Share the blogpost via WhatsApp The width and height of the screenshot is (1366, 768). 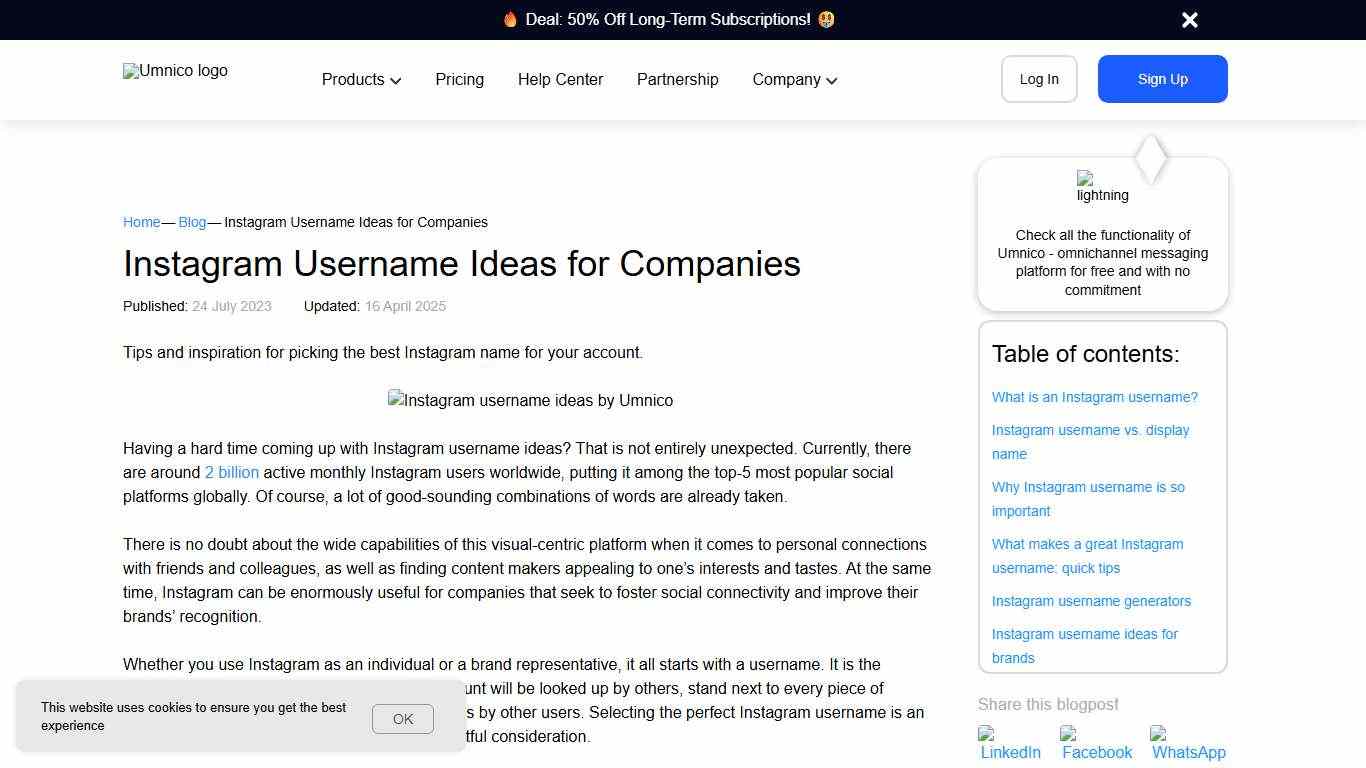tap(1188, 744)
